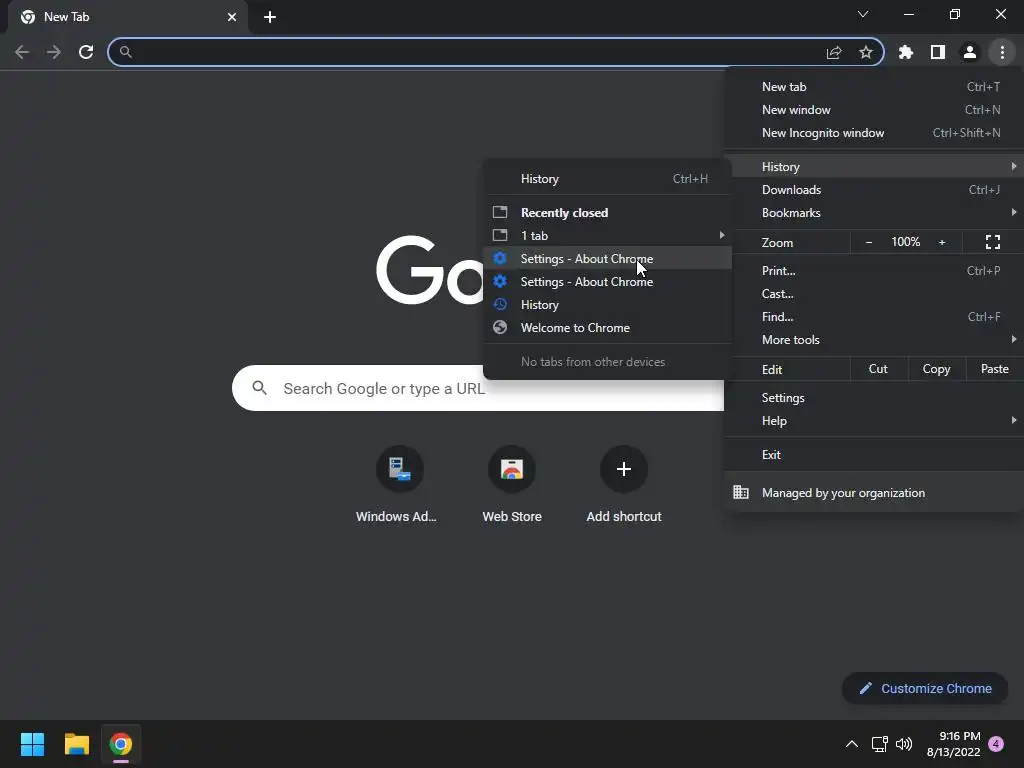
Task: Enter fullscreen using the zoom row icon
Action: (x=993, y=242)
